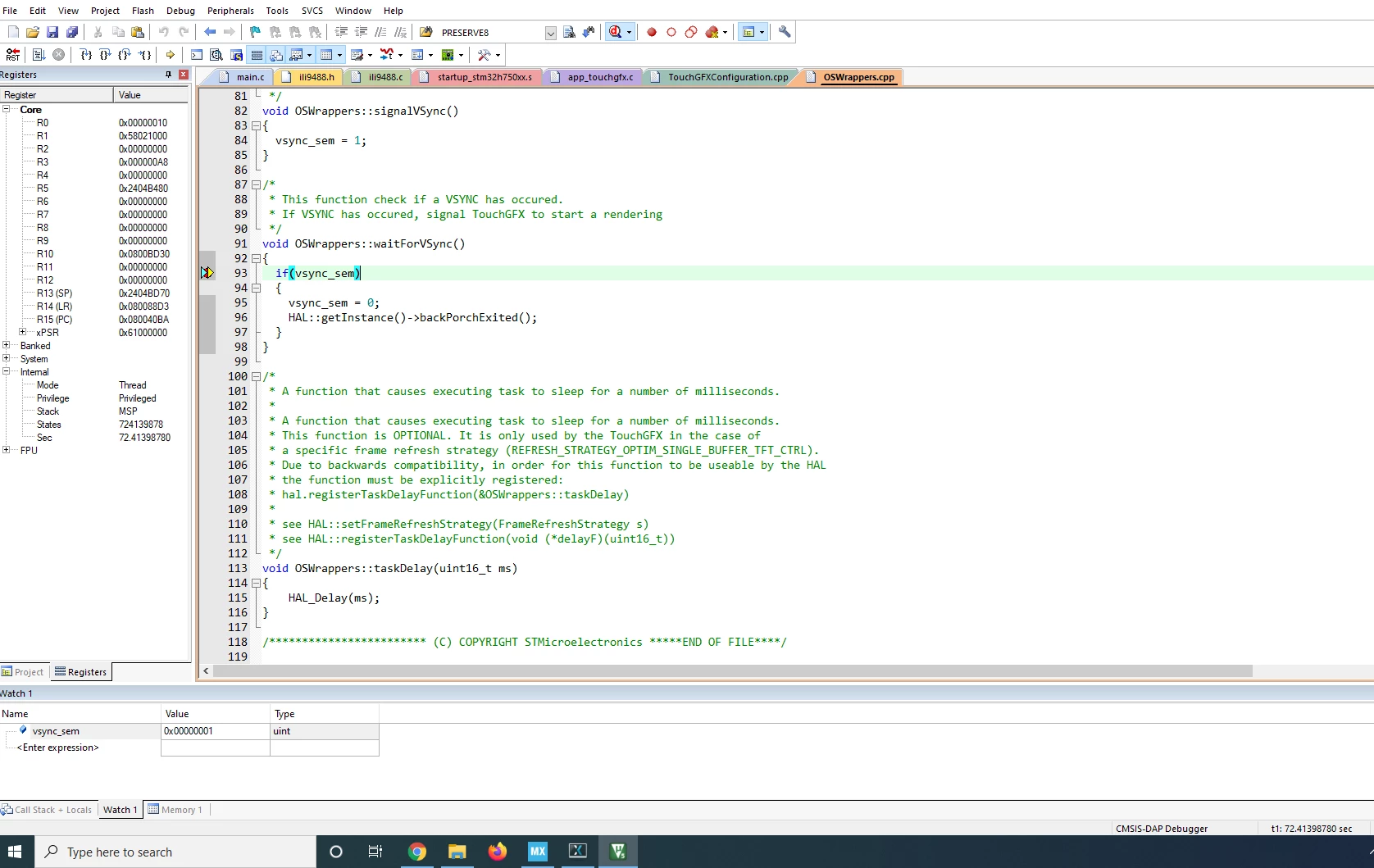Switch to the main.c tab
This screenshot has height=868, width=1374.
click(x=242, y=77)
